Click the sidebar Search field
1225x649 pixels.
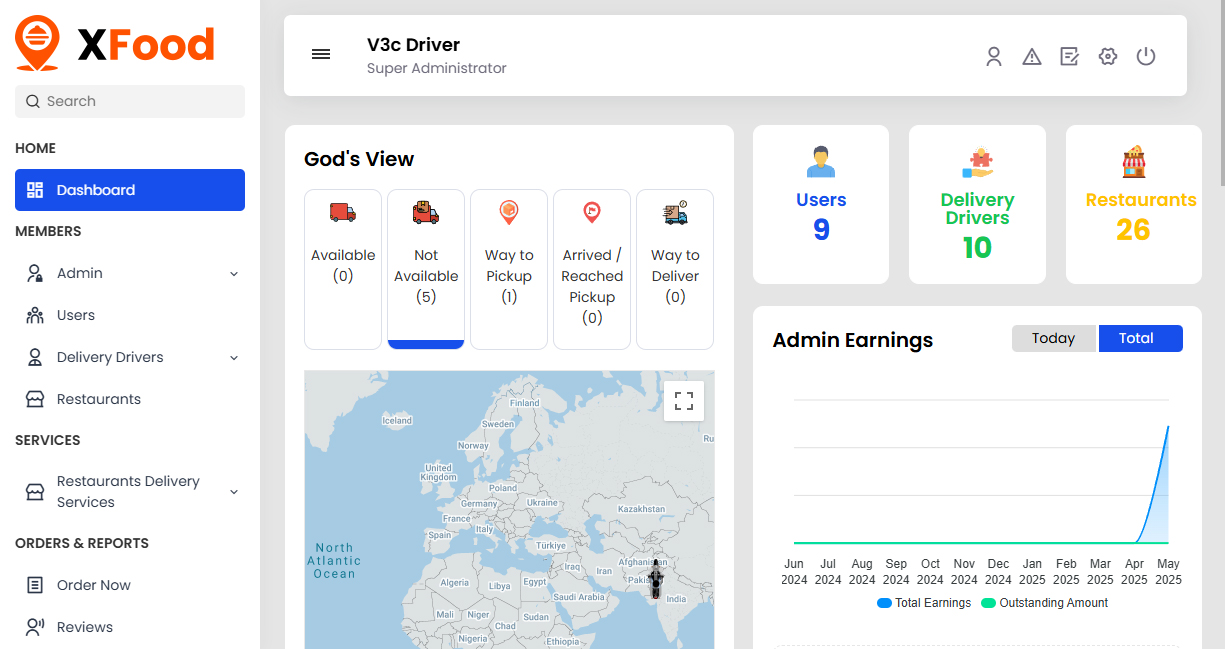point(130,101)
